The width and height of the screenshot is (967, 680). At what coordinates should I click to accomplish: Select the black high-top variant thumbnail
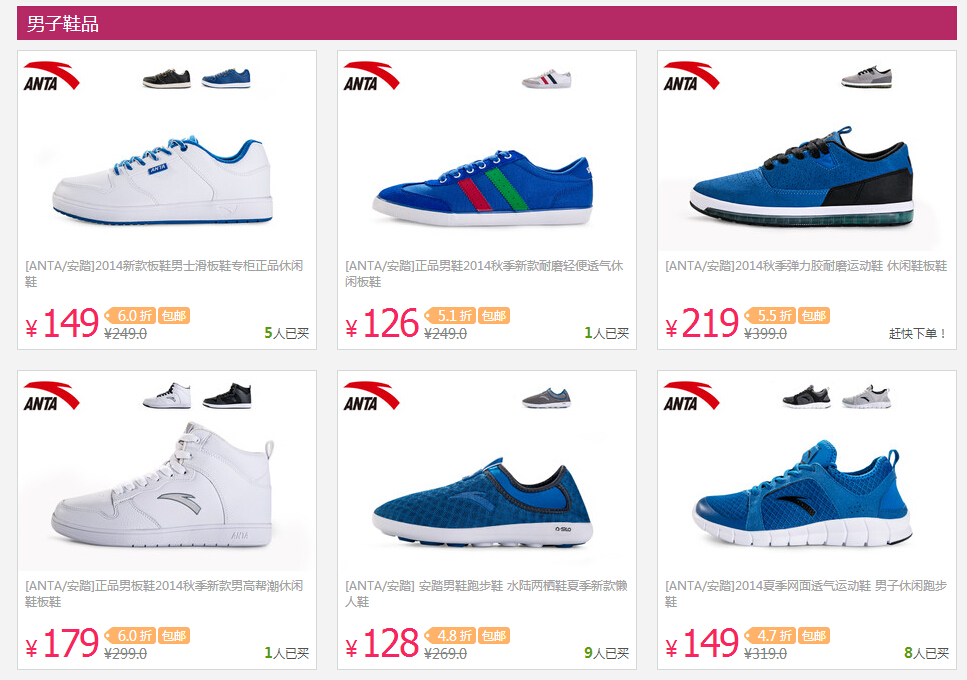click(x=227, y=396)
